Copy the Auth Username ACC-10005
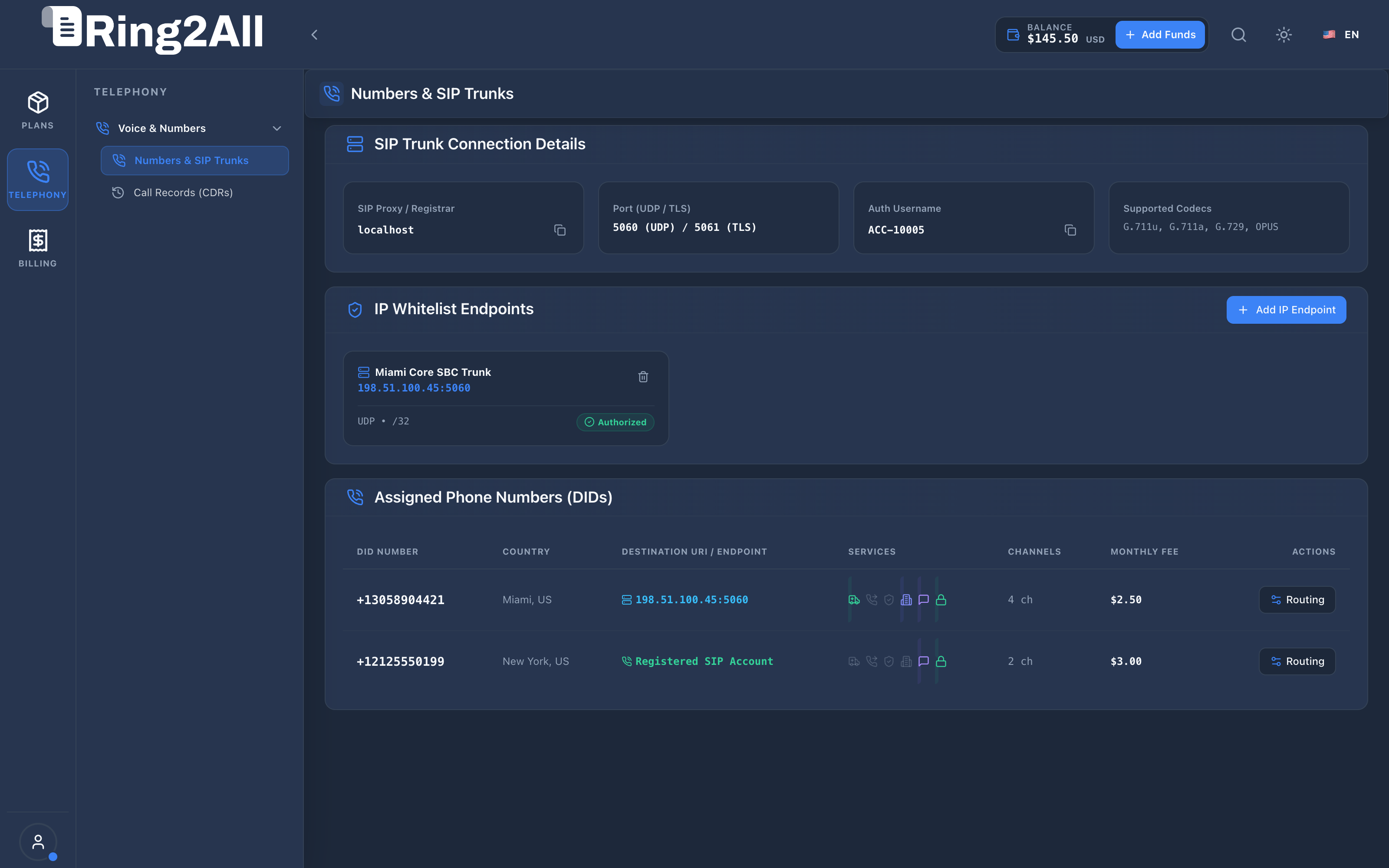This screenshot has height=868, width=1389. click(x=1070, y=230)
